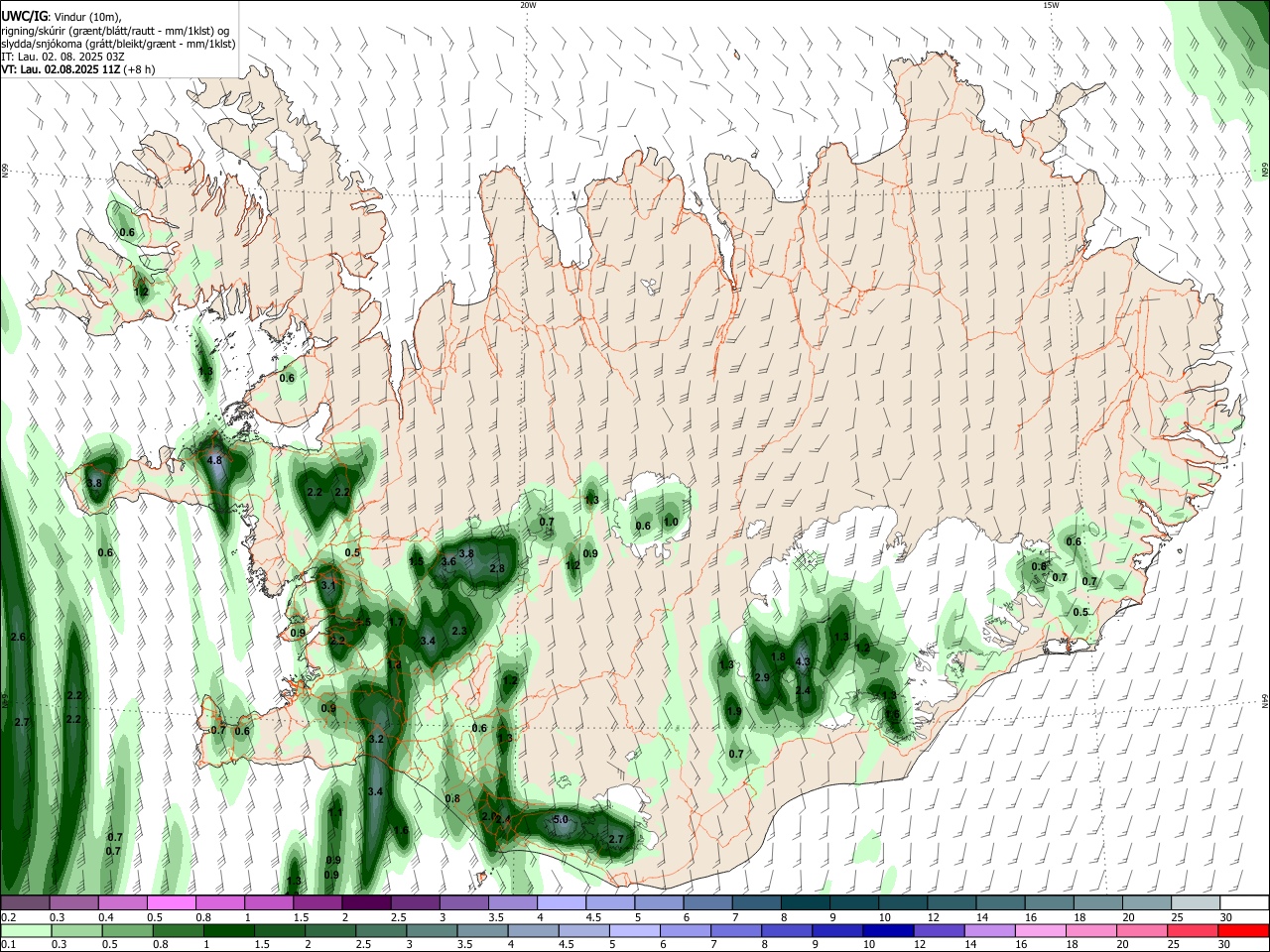Viewport: 1270px width, 952px height.
Task: Choose the lavender swatch between 14 and 16 lower scale
Action: (989, 930)
